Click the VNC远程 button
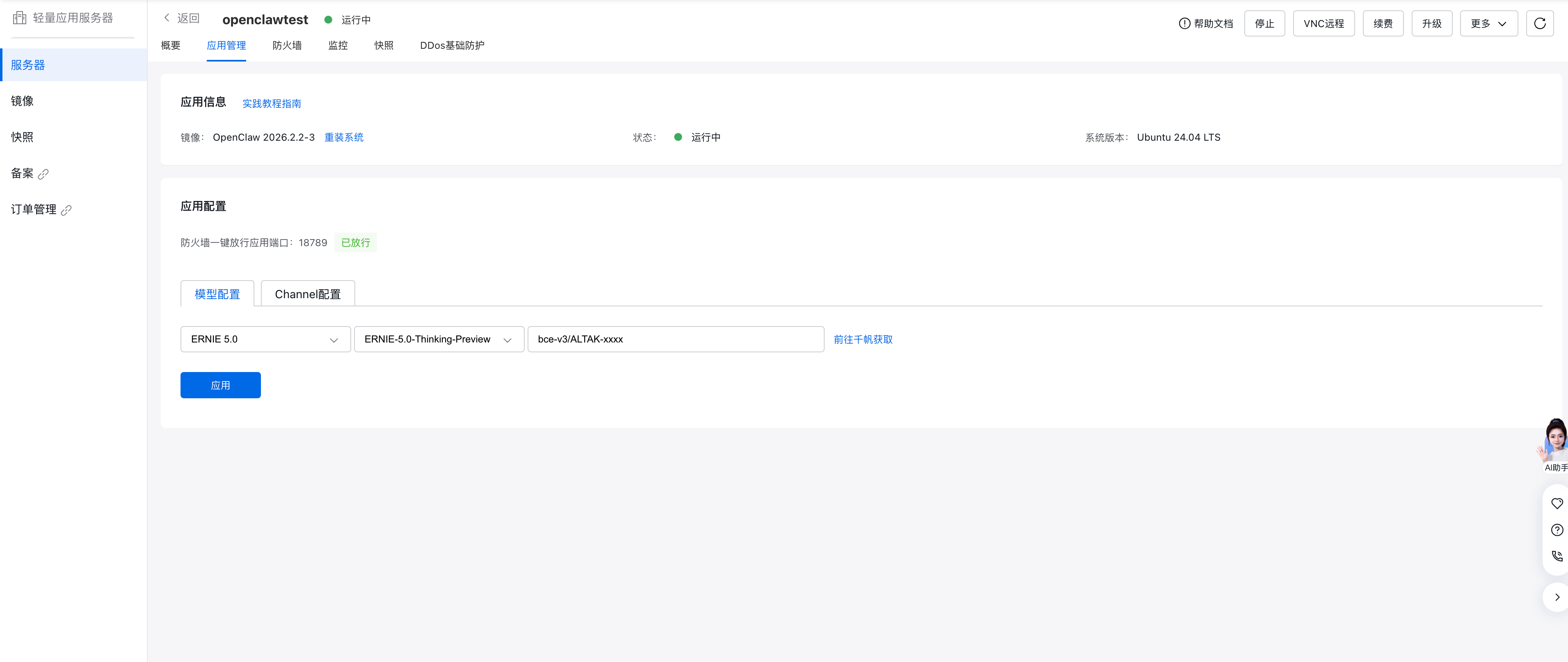The image size is (1568, 662). tap(1323, 24)
